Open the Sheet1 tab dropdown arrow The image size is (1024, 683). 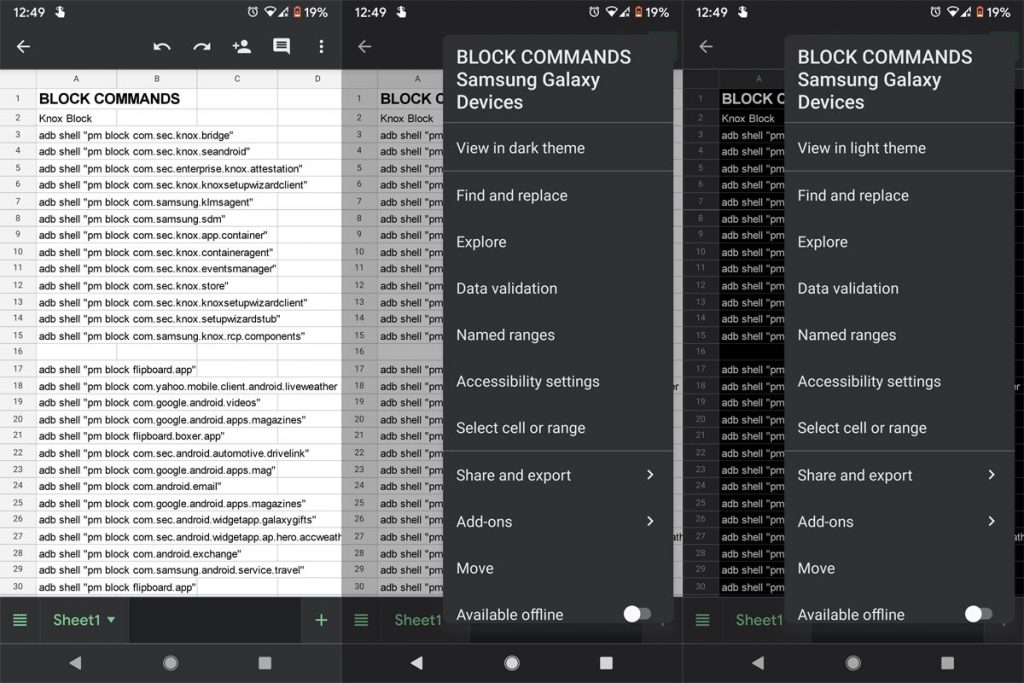coord(111,620)
